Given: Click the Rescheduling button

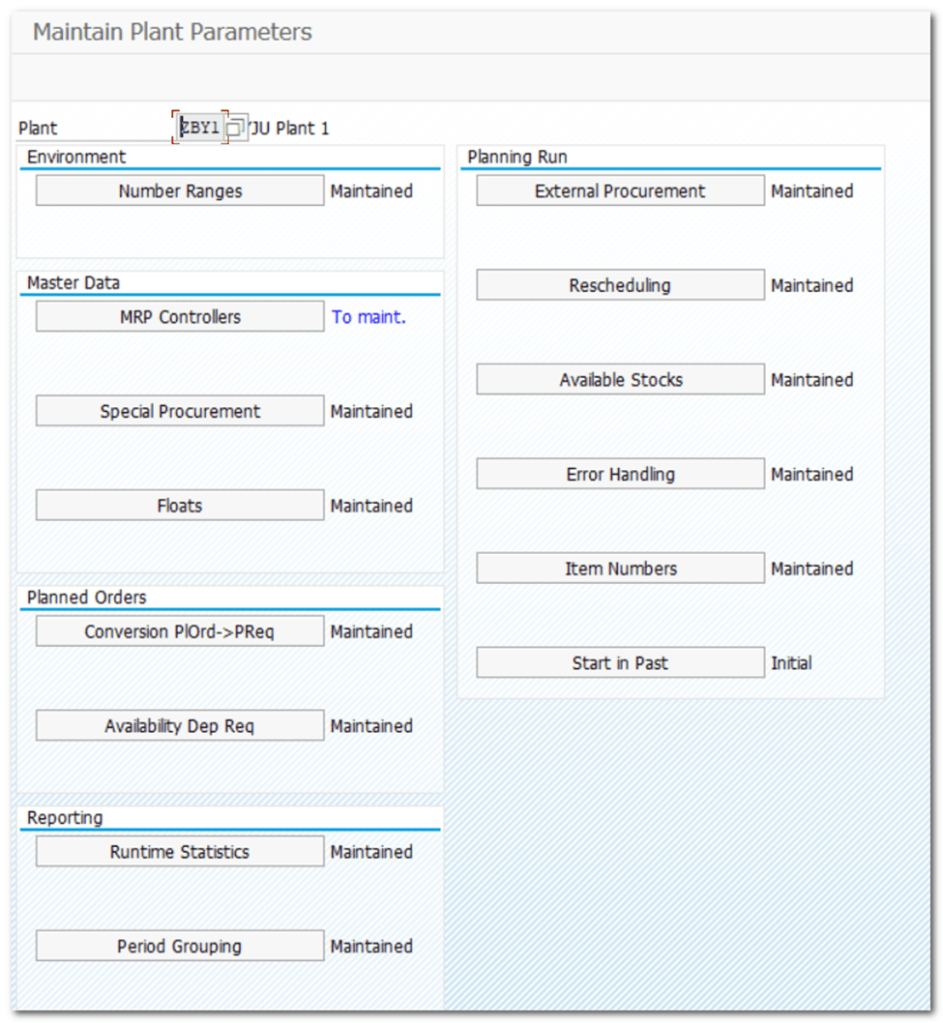Looking at the screenshot, I should (620, 286).
